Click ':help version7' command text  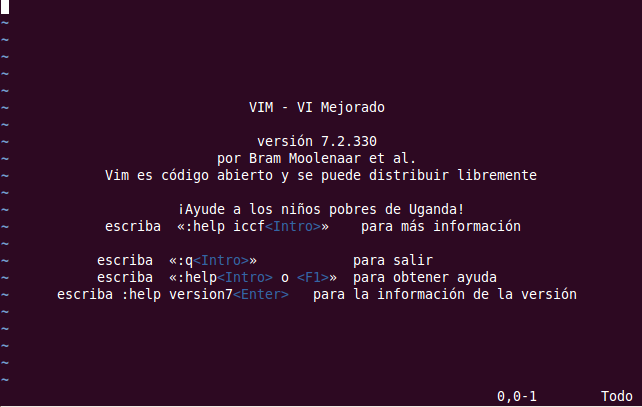[177, 294]
